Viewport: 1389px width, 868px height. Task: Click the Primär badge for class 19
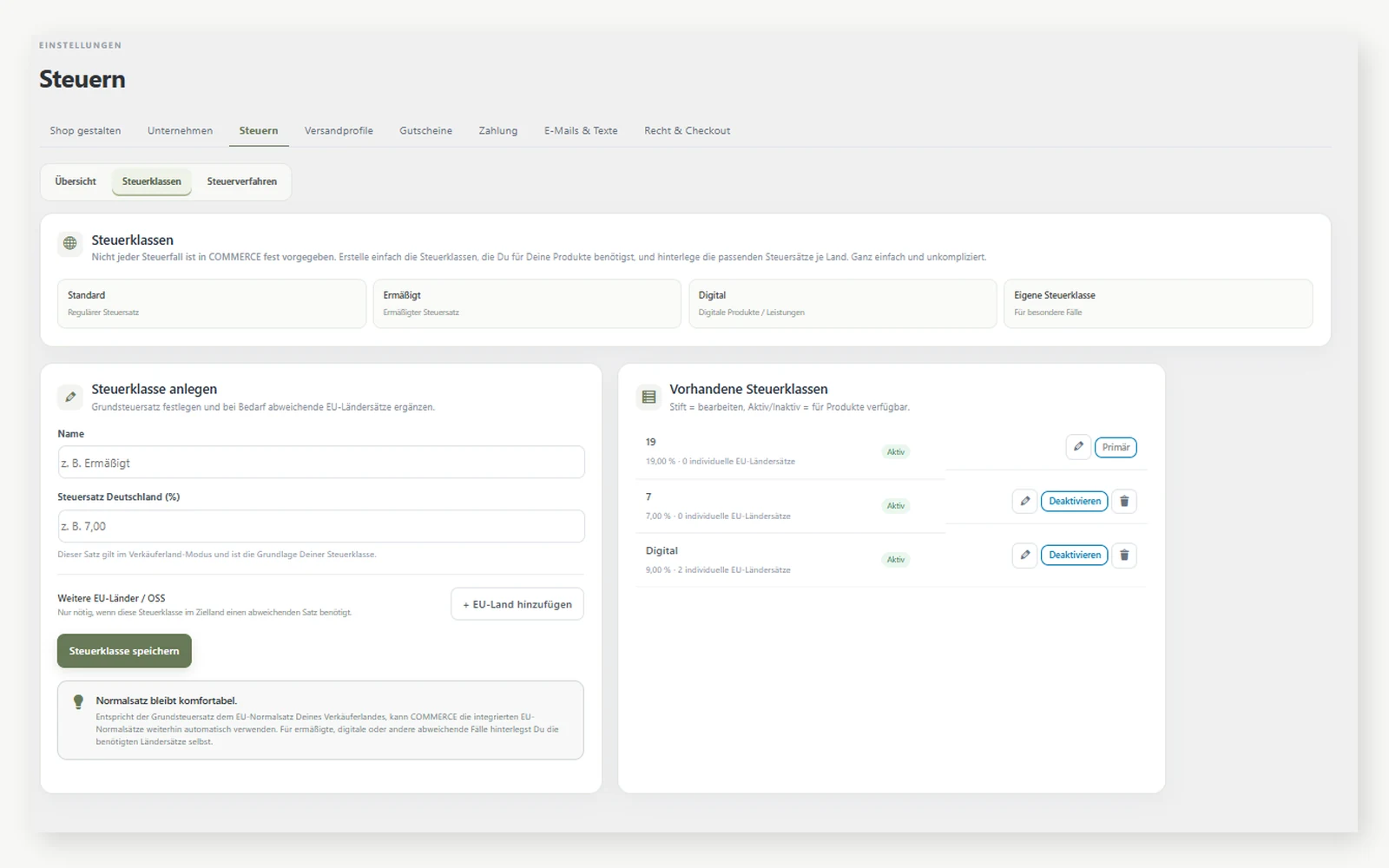coord(1116,447)
